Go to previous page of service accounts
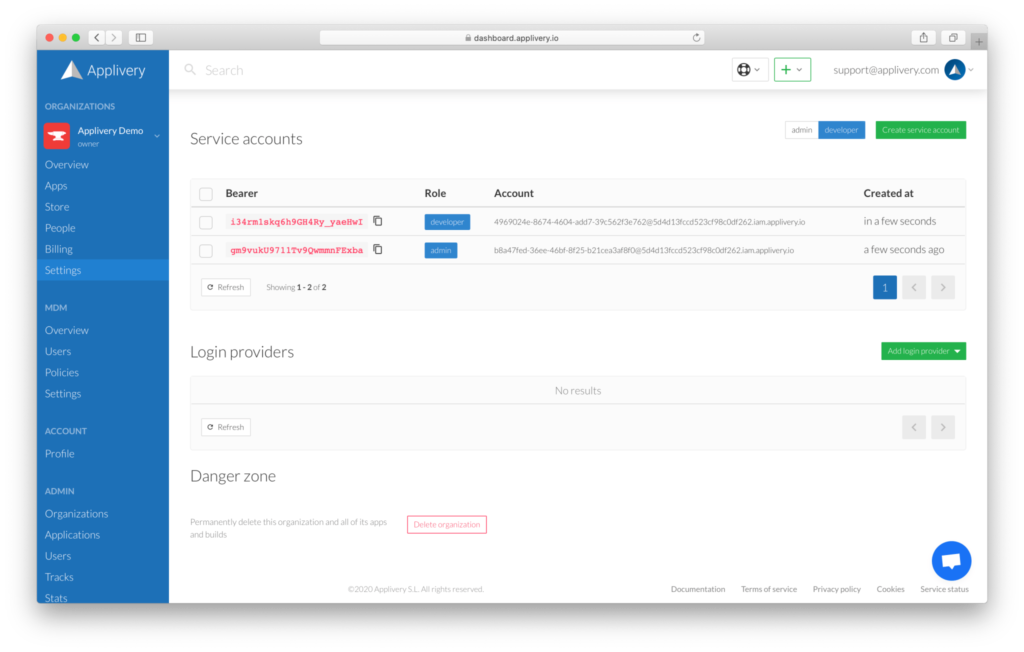 pos(914,287)
